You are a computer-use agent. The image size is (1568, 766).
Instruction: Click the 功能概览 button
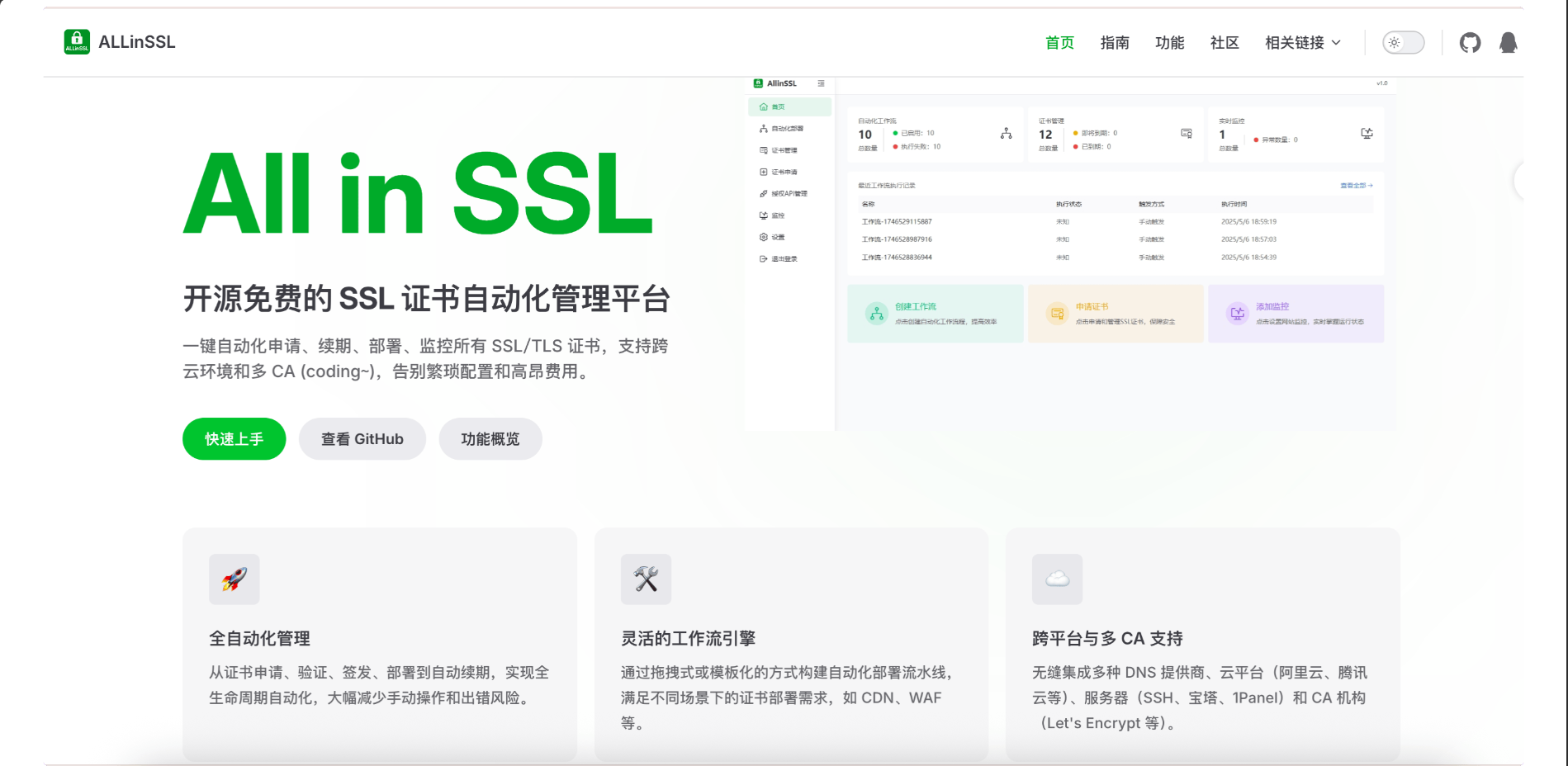490,439
